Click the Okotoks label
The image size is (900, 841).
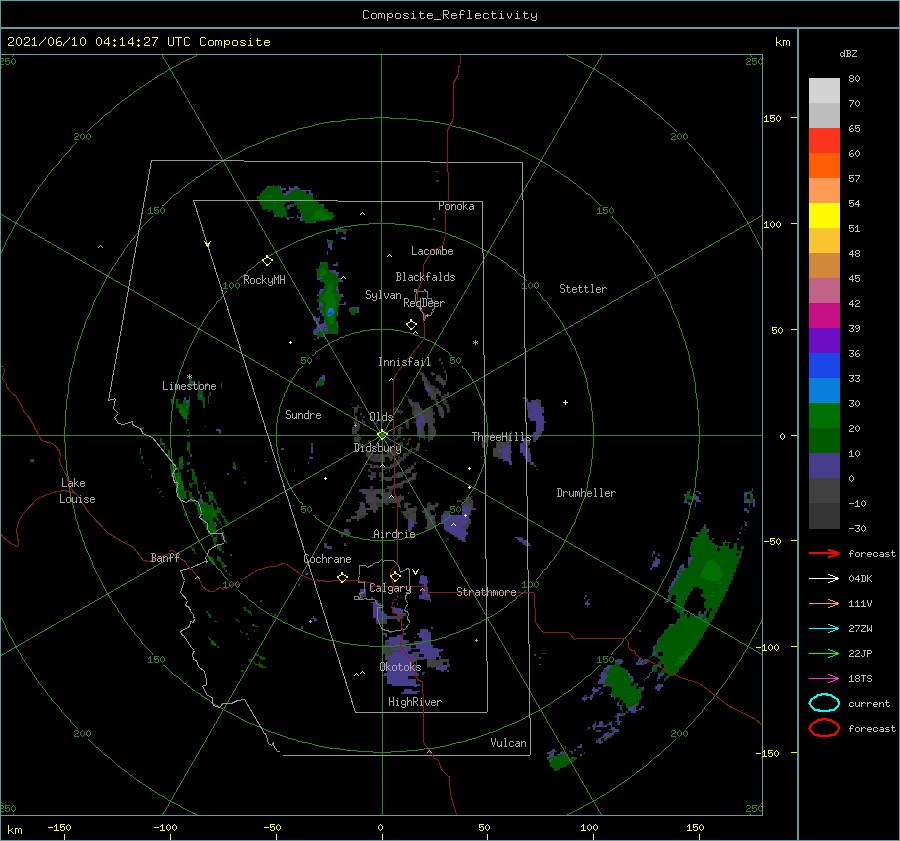400,667
